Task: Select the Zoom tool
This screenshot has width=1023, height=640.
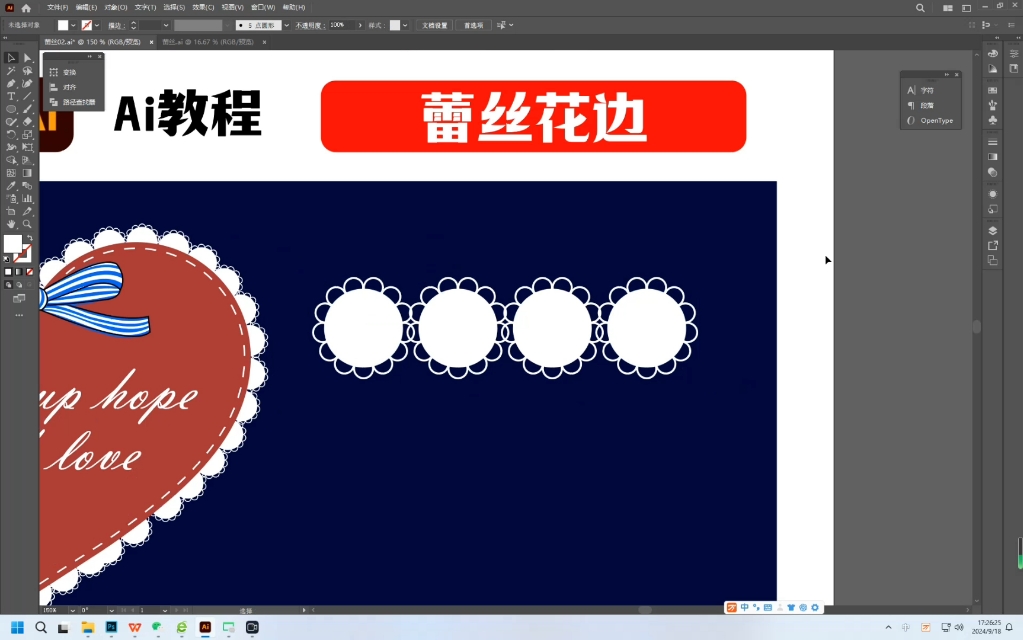Action: pos(27,224)
